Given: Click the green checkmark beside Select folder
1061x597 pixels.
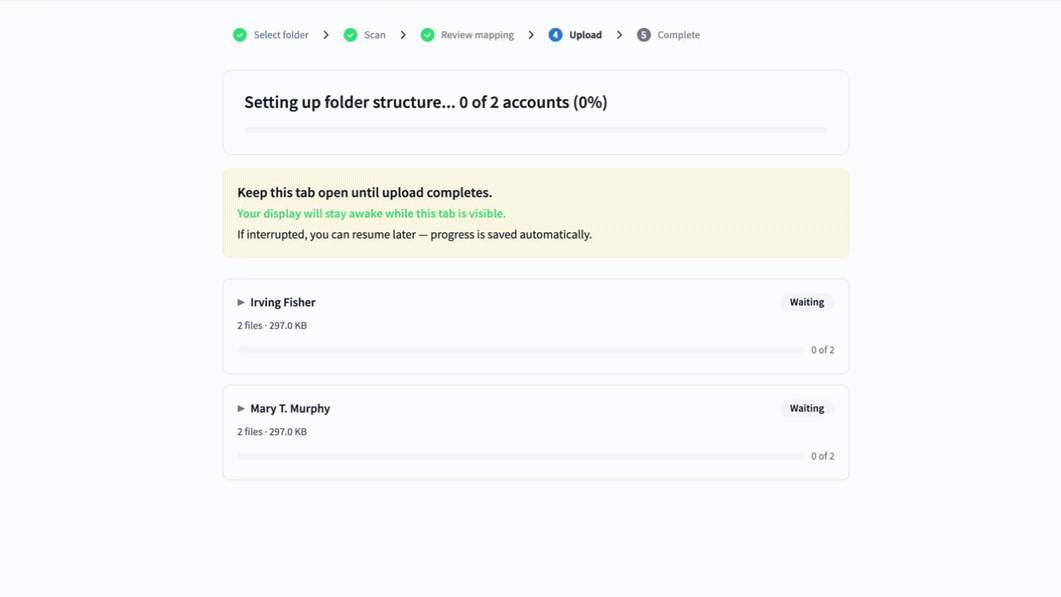Looking at the screenshot, I should pyautogui.click(x=240, y=35).
